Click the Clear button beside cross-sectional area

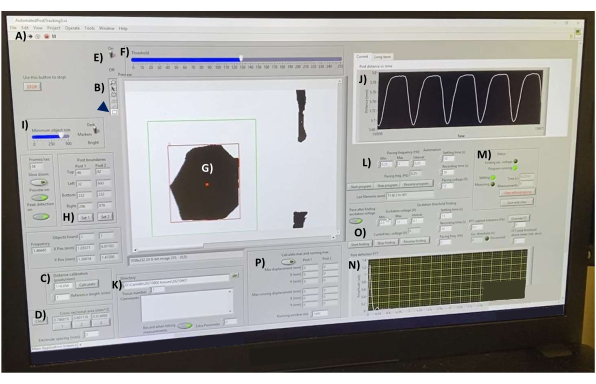(40, 321)
